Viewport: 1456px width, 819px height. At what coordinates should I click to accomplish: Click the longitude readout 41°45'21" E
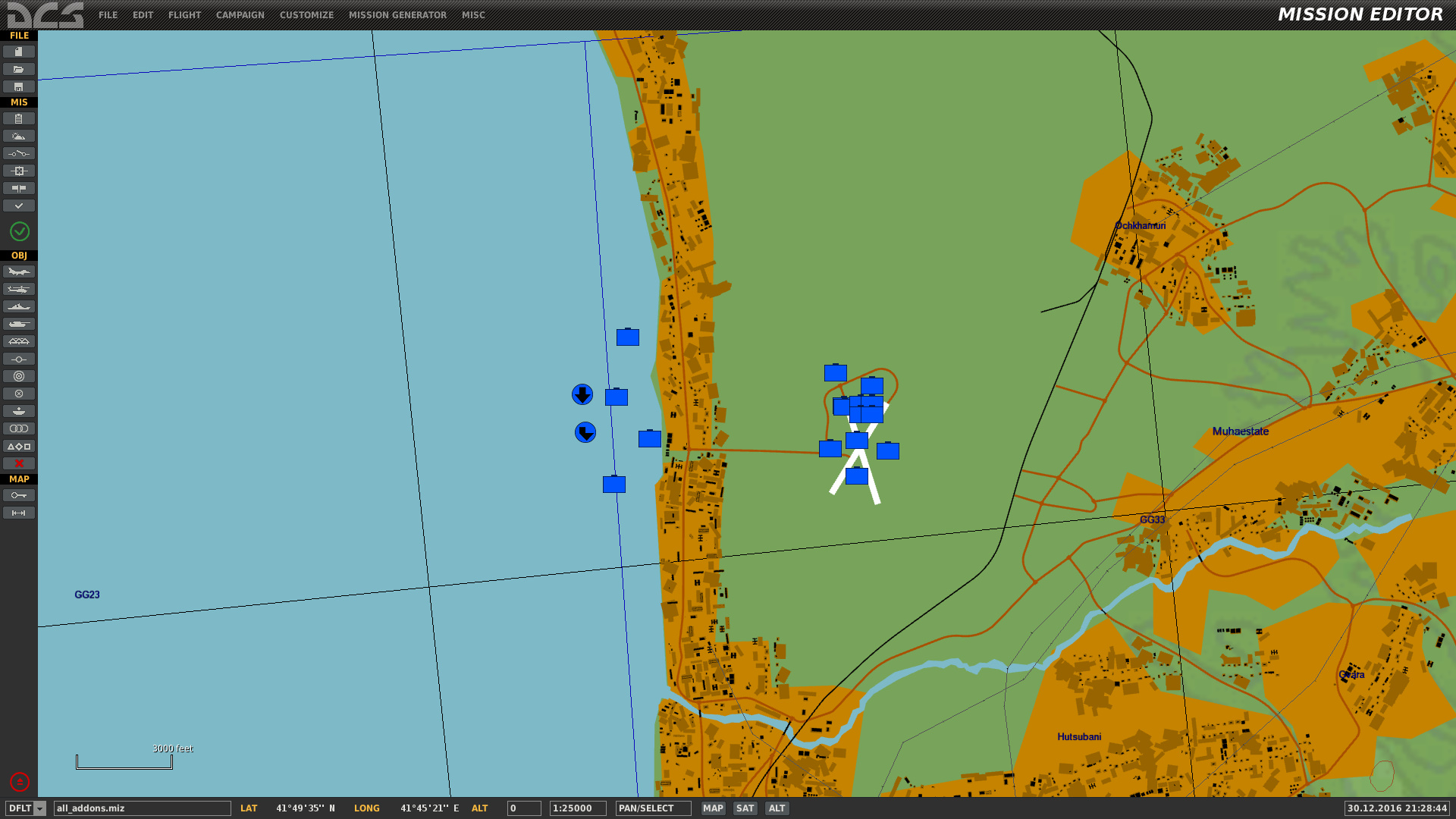click(430, 808)
